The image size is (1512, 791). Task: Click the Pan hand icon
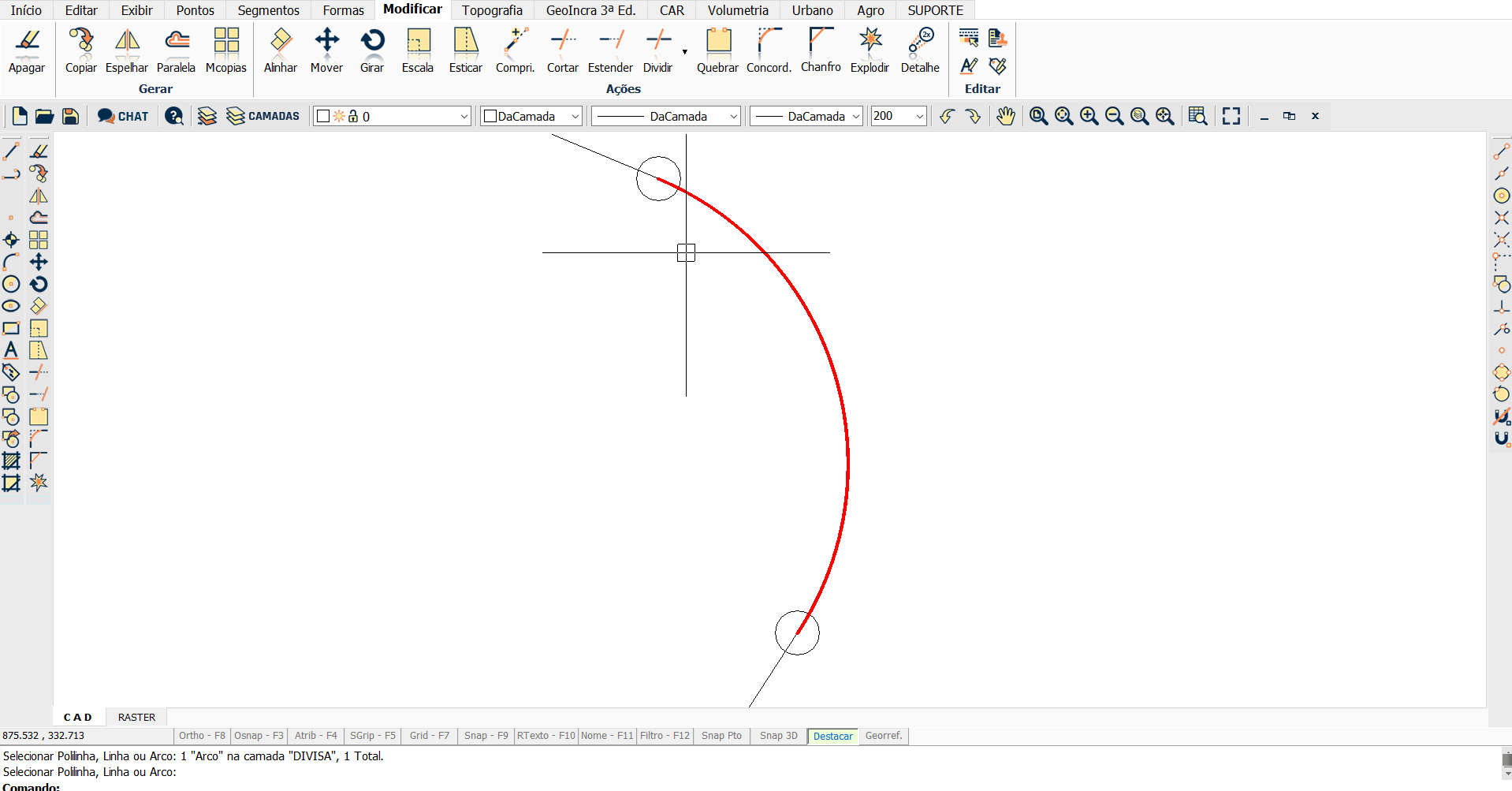click(x=1005, y=117)
